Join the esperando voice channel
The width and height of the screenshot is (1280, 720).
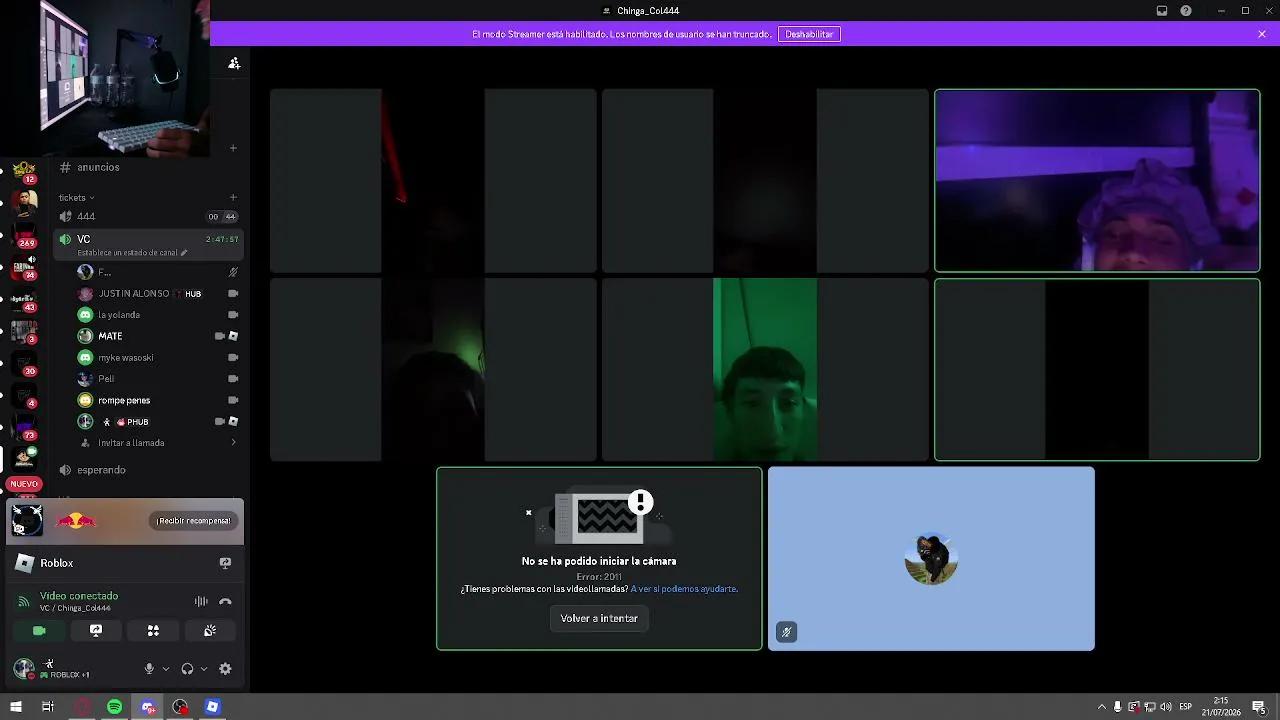[x=149, y=470]
